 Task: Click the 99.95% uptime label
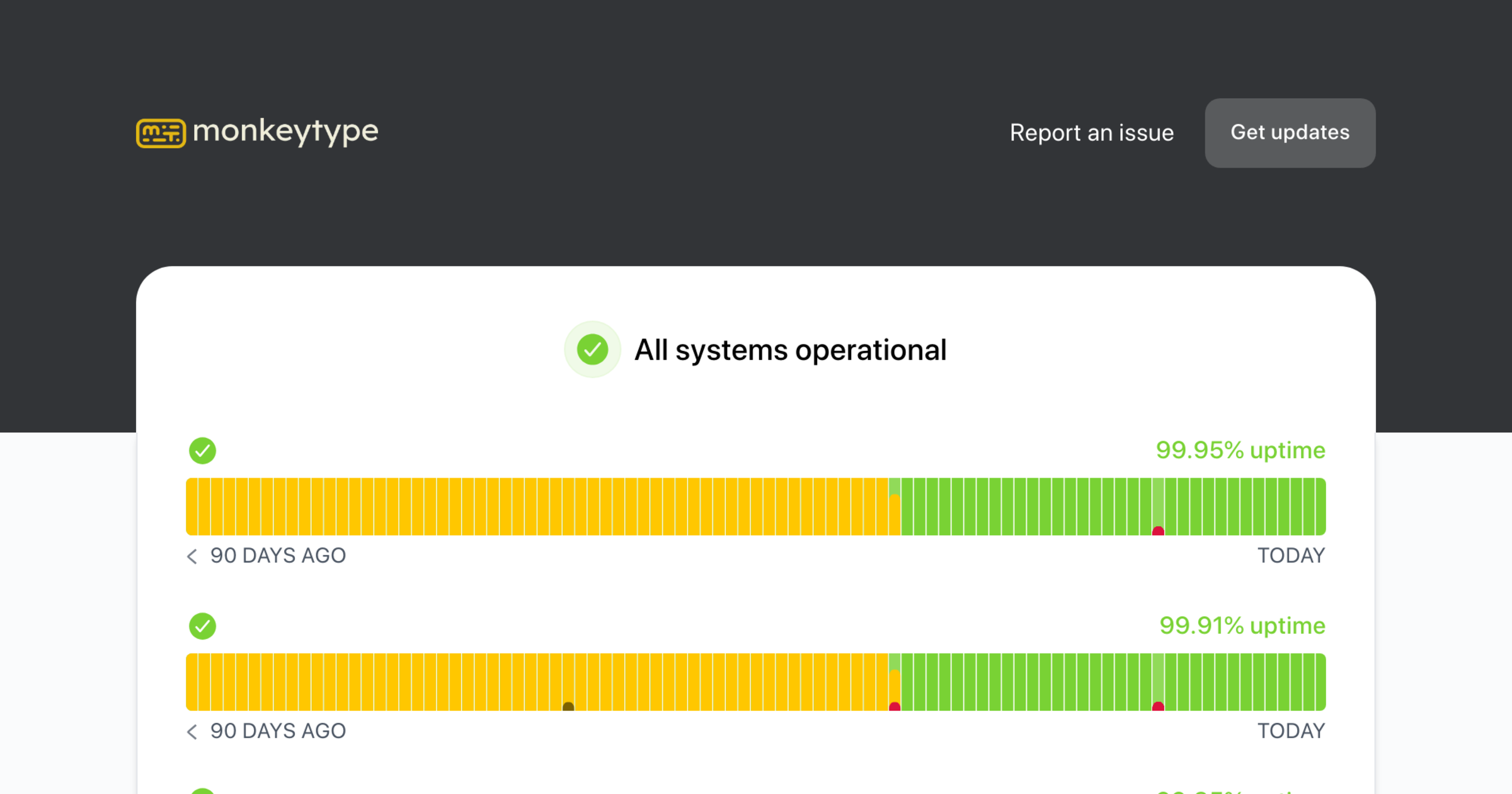pyautogui.click(x=1240, y=450)
